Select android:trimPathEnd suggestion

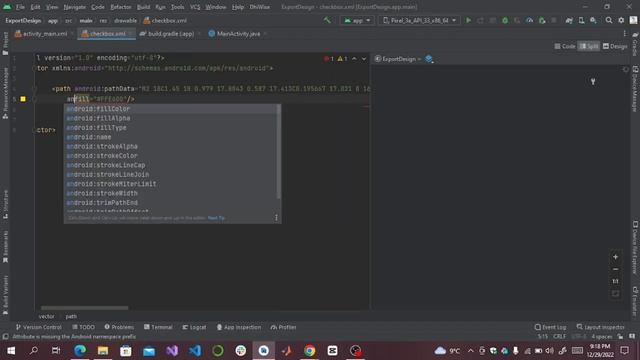[x=171, y=203]
